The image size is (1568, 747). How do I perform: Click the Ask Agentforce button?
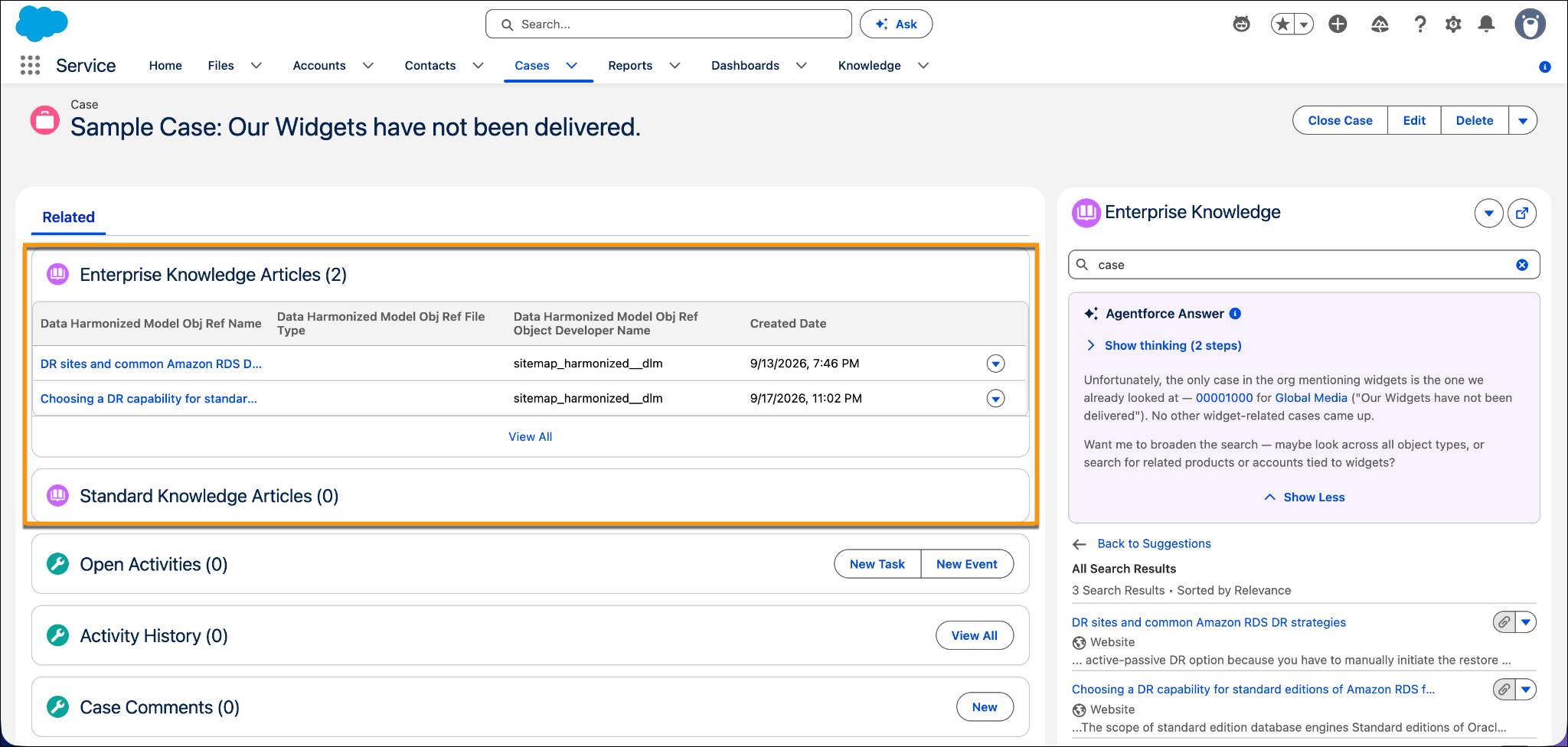click(x=896, y=24)
